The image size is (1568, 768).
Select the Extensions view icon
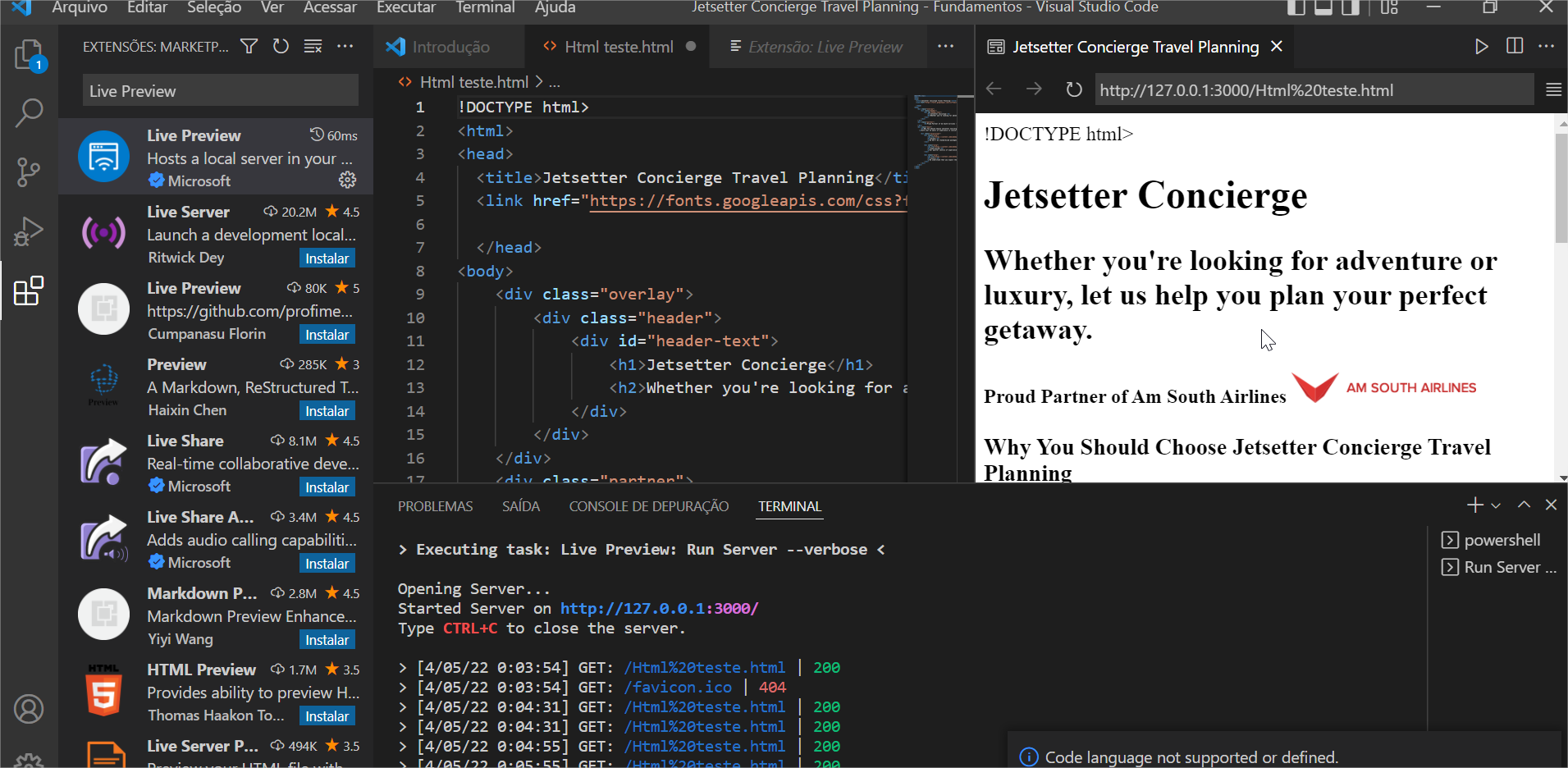coord(29,290)
